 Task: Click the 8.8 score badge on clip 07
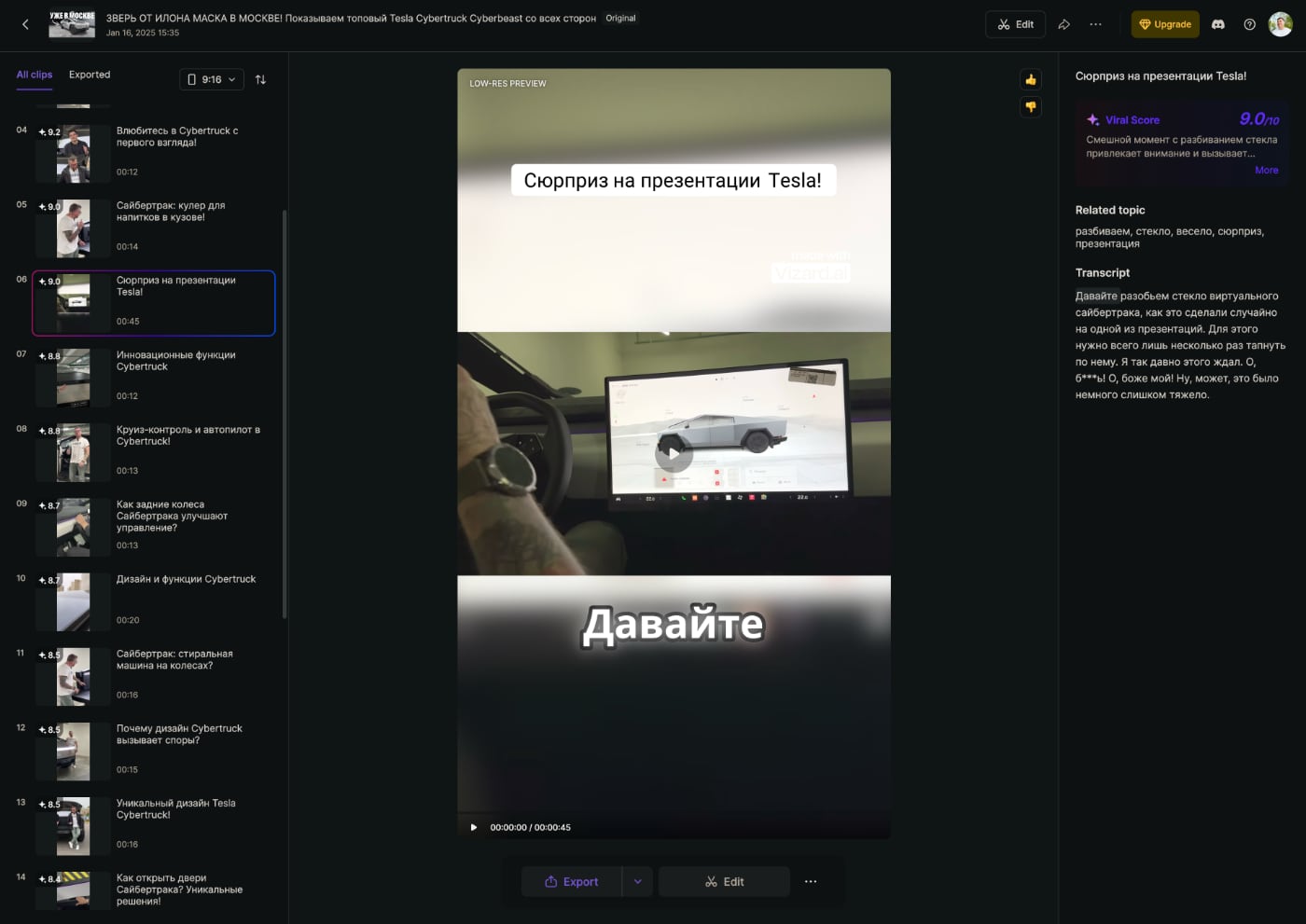point(49,355)
